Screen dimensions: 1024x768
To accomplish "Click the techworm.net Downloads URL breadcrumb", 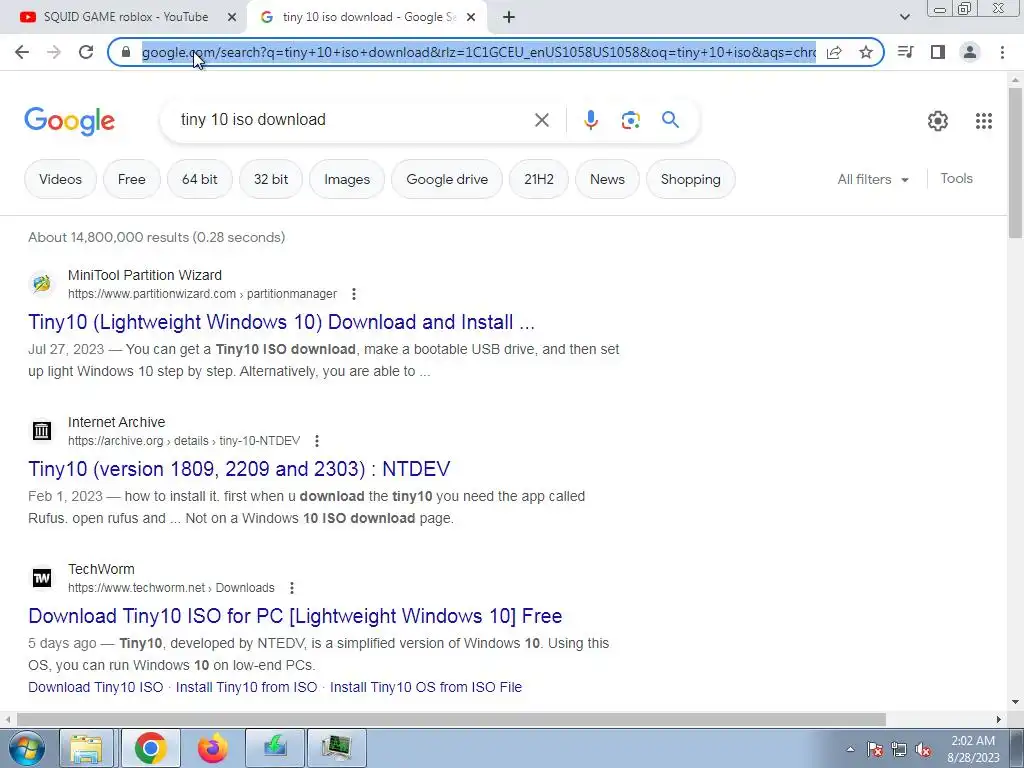I will [171, 588].
